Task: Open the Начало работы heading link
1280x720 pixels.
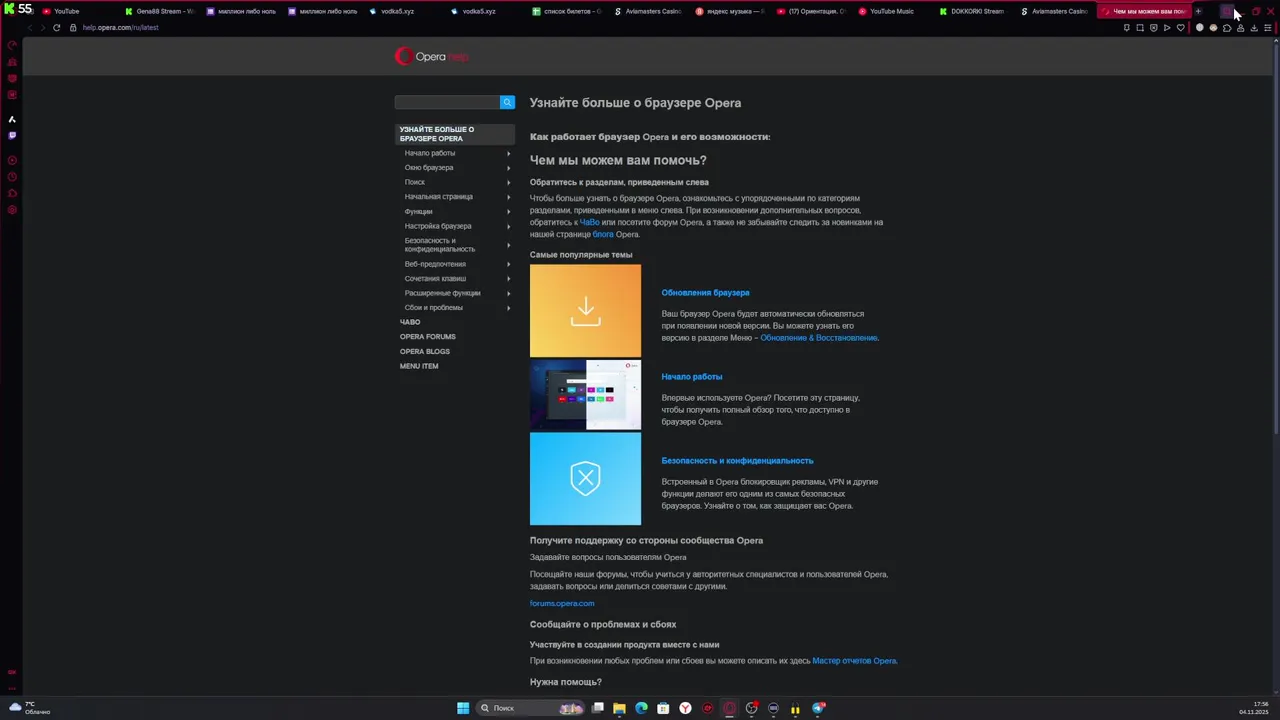Action: coord(691,377)
